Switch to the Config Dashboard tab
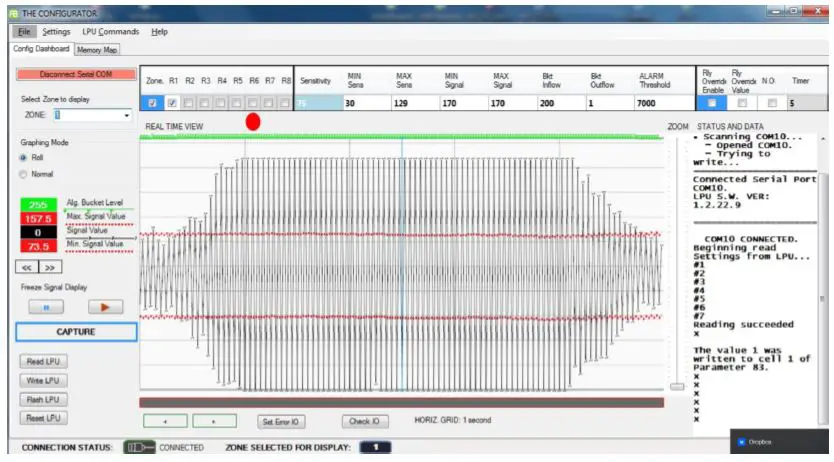834x462 pixels. coord(41,49)
